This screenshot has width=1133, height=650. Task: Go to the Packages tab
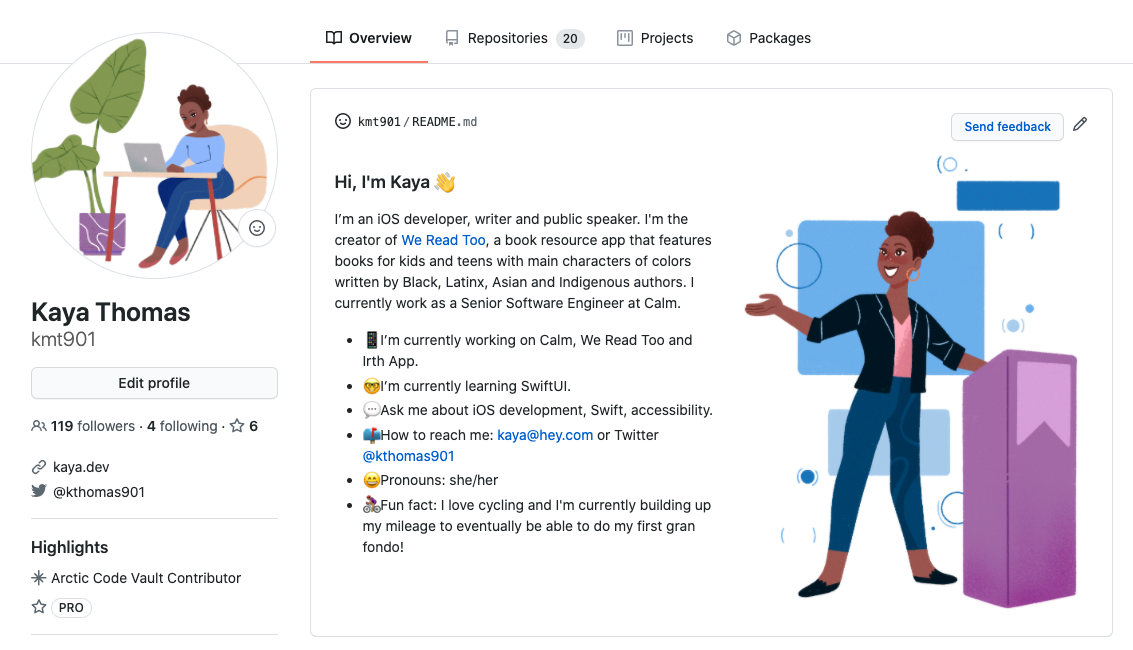point(768,38)
